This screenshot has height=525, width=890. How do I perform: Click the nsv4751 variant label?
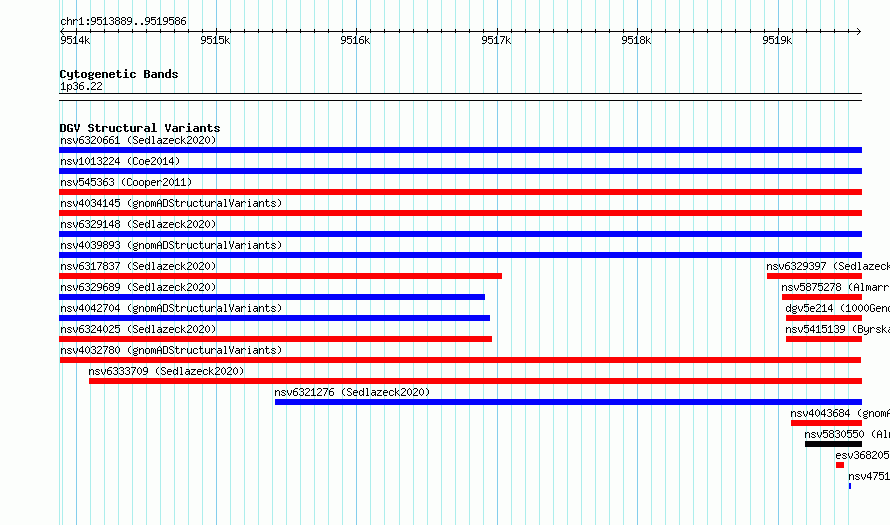[x=869, y=476]
